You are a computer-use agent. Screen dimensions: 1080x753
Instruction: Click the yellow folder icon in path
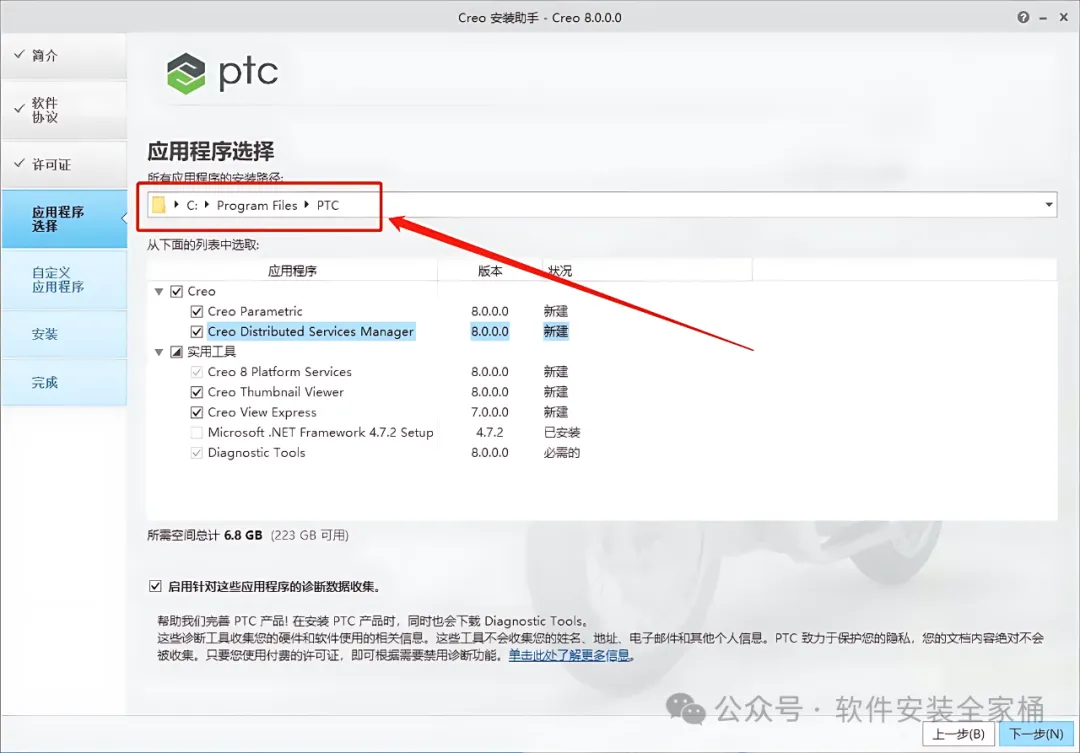159,205
